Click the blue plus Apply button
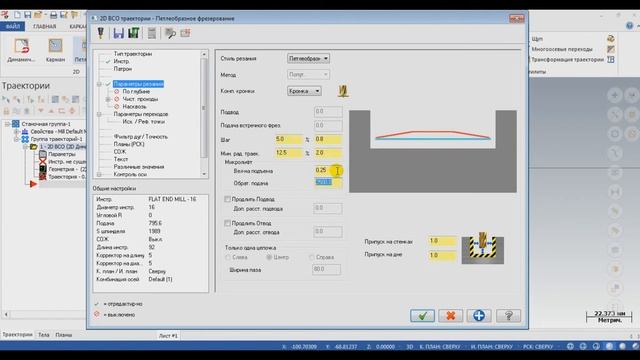Viewport: 640px width, 360px height. pos(479,316)
